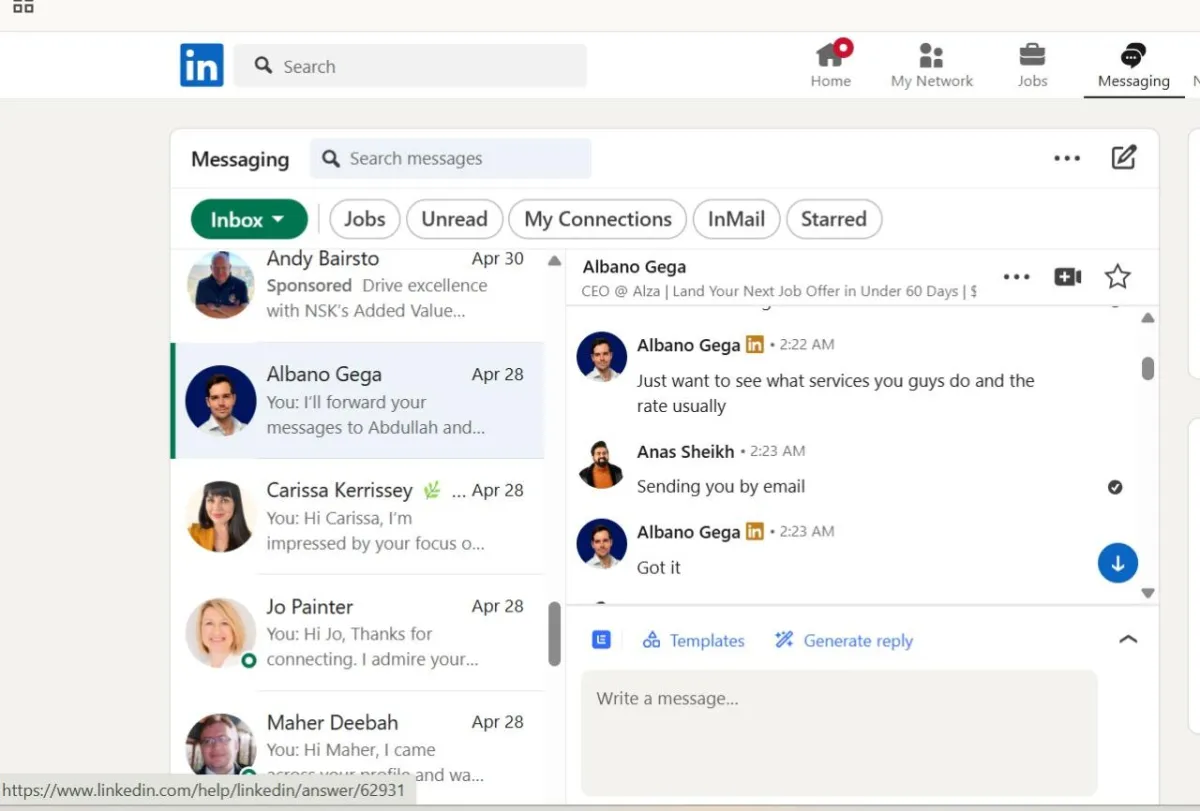Click the conversation list scrollbar thumb
The image size is (1200, 811).
pyautogui.click(x=554, y=633)
